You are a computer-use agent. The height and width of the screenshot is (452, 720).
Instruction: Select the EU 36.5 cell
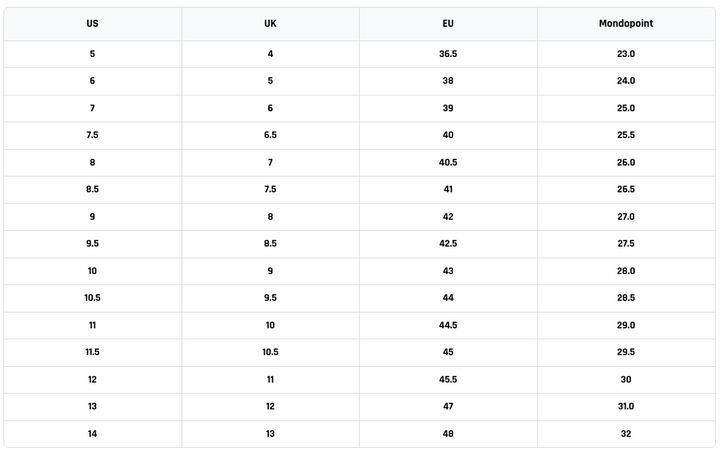coord(448,54)
